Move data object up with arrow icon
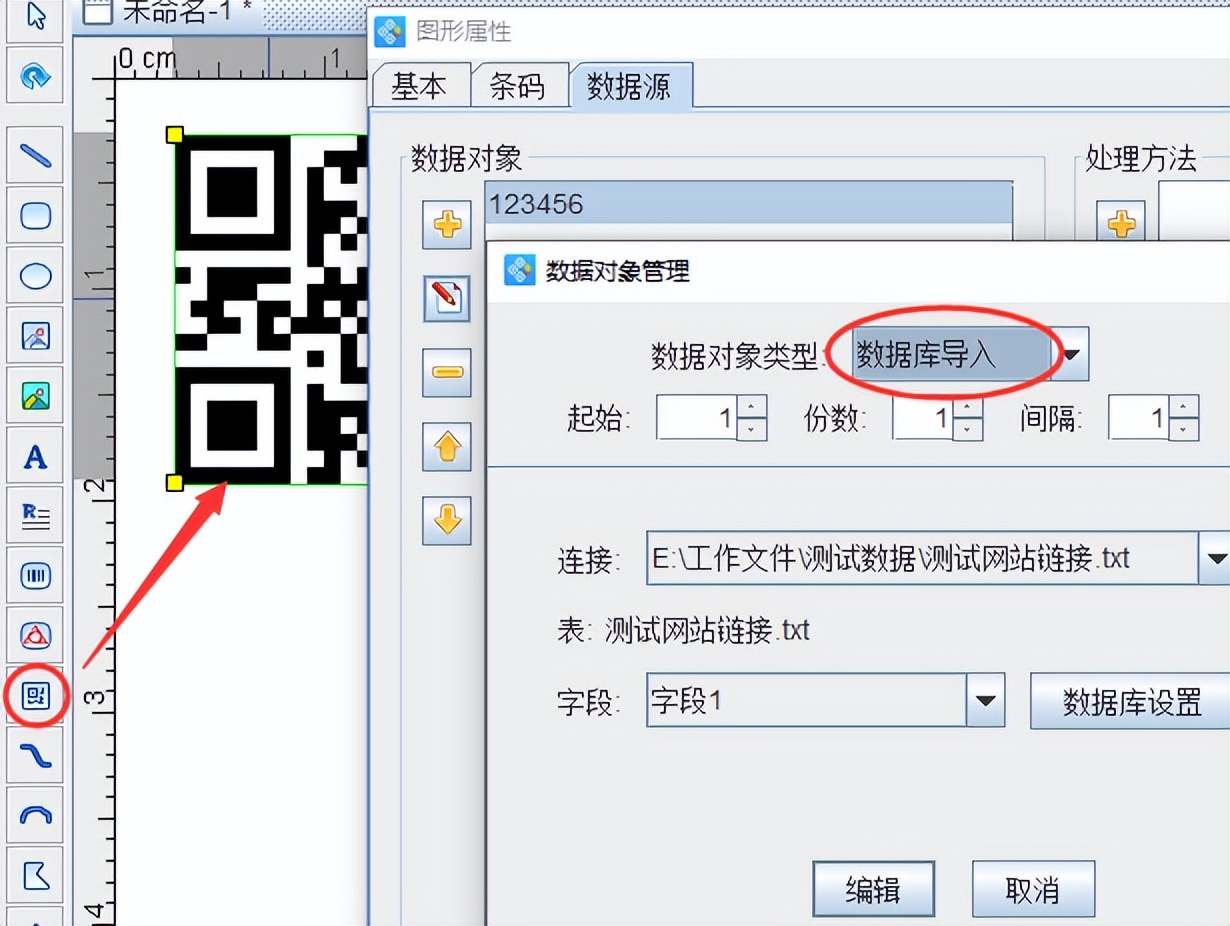 (x=447, y=446)
